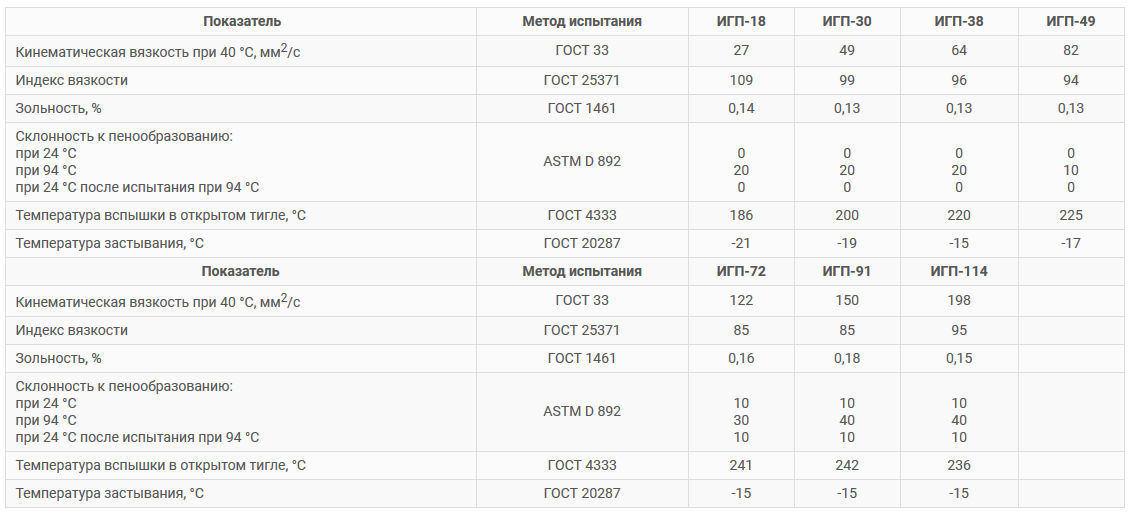
Task: Select the ИГП-30 column header
Action: coord(847,22)
